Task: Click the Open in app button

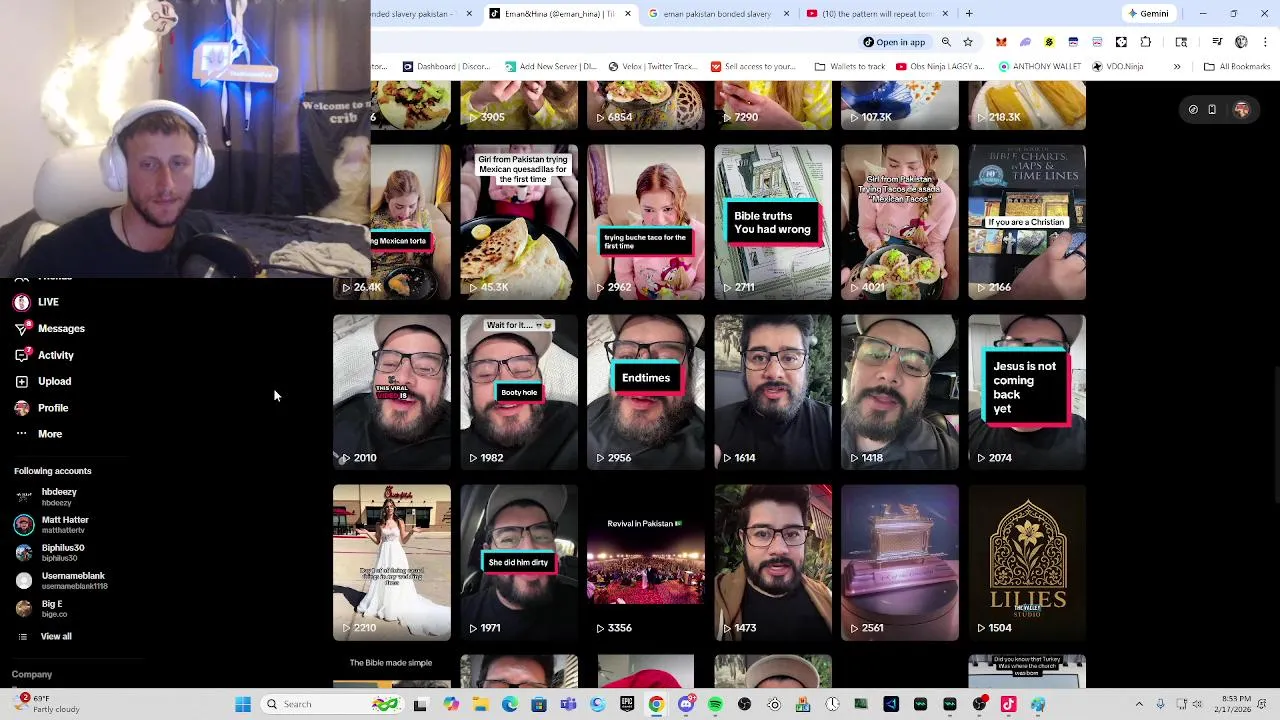Action: [894, 42]
